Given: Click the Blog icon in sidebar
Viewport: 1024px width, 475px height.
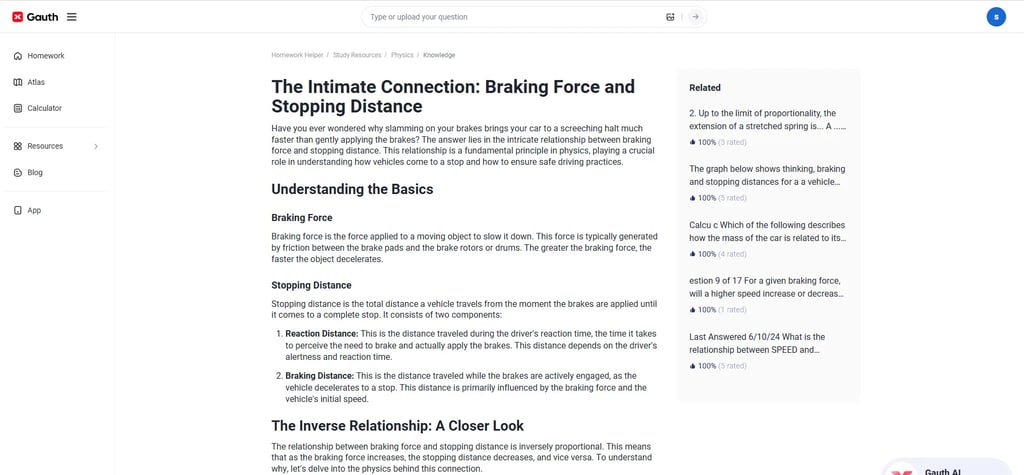Looking at the screenshot, I should pyautogui.click(x=18, y=172).
